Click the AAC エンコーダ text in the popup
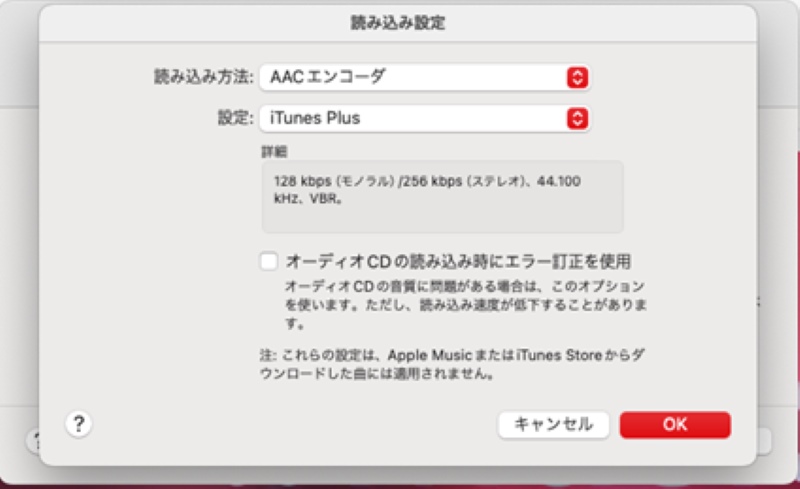The image size is (800, 489). click(328, 77)
